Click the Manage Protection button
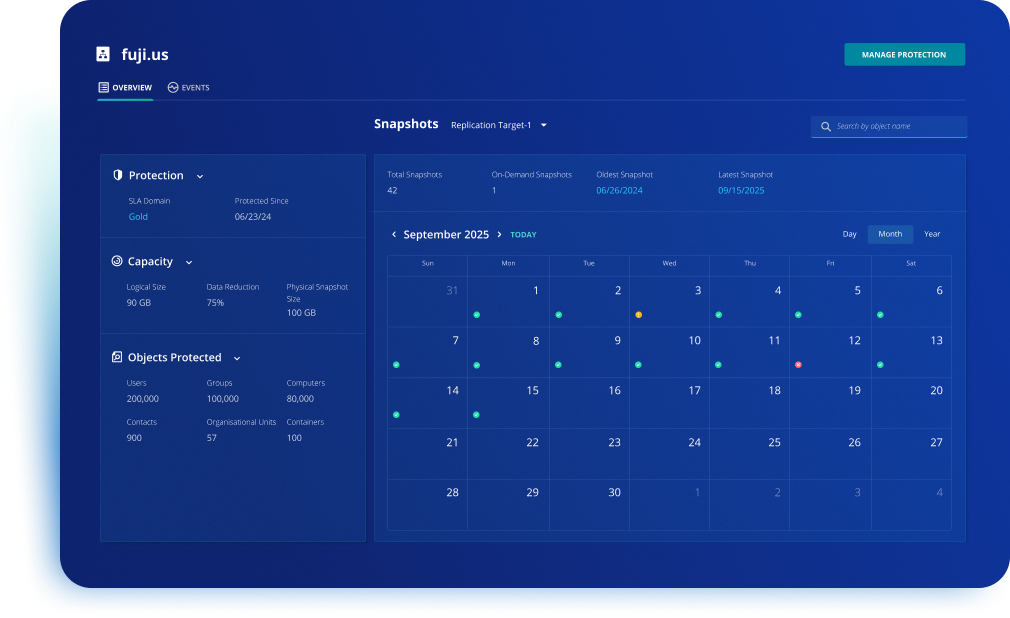 [904, 55]
